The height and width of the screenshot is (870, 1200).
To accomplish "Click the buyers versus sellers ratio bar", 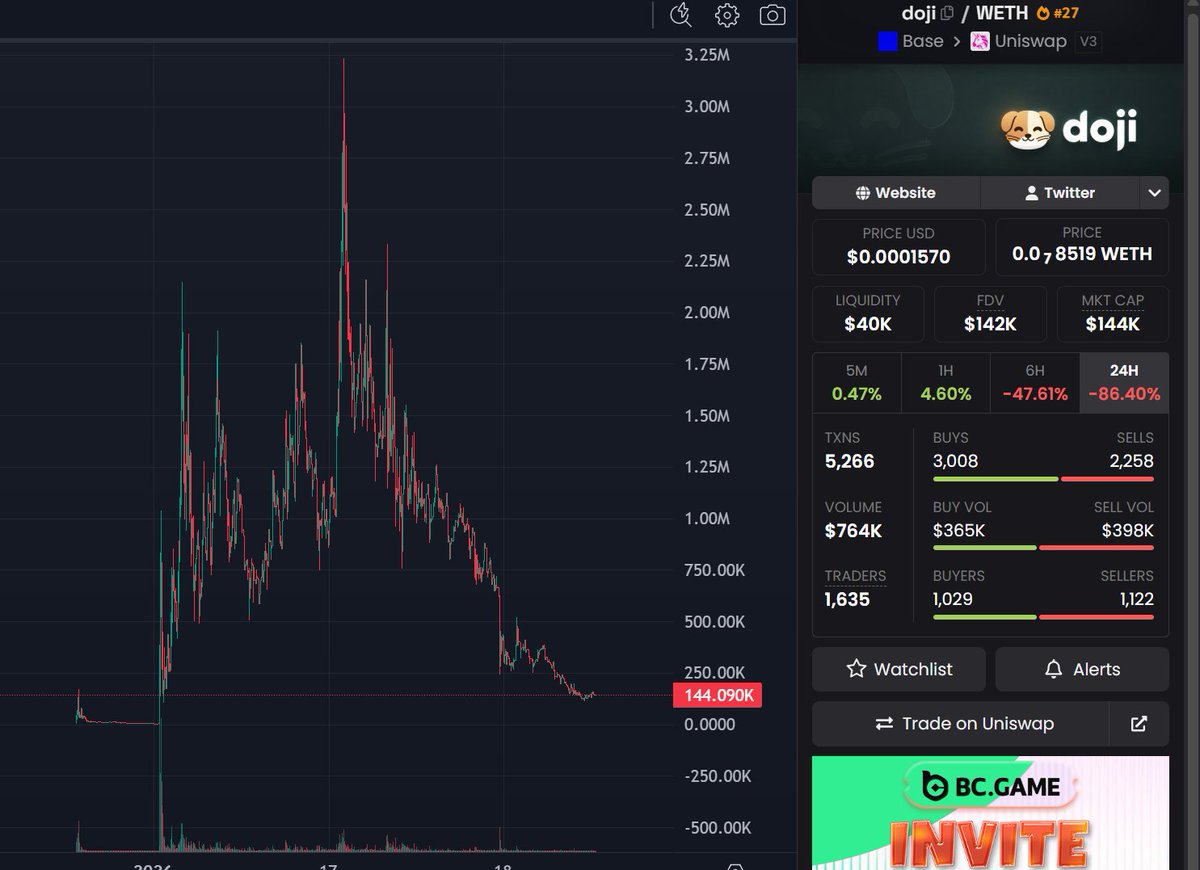I will coord(1043,616).
